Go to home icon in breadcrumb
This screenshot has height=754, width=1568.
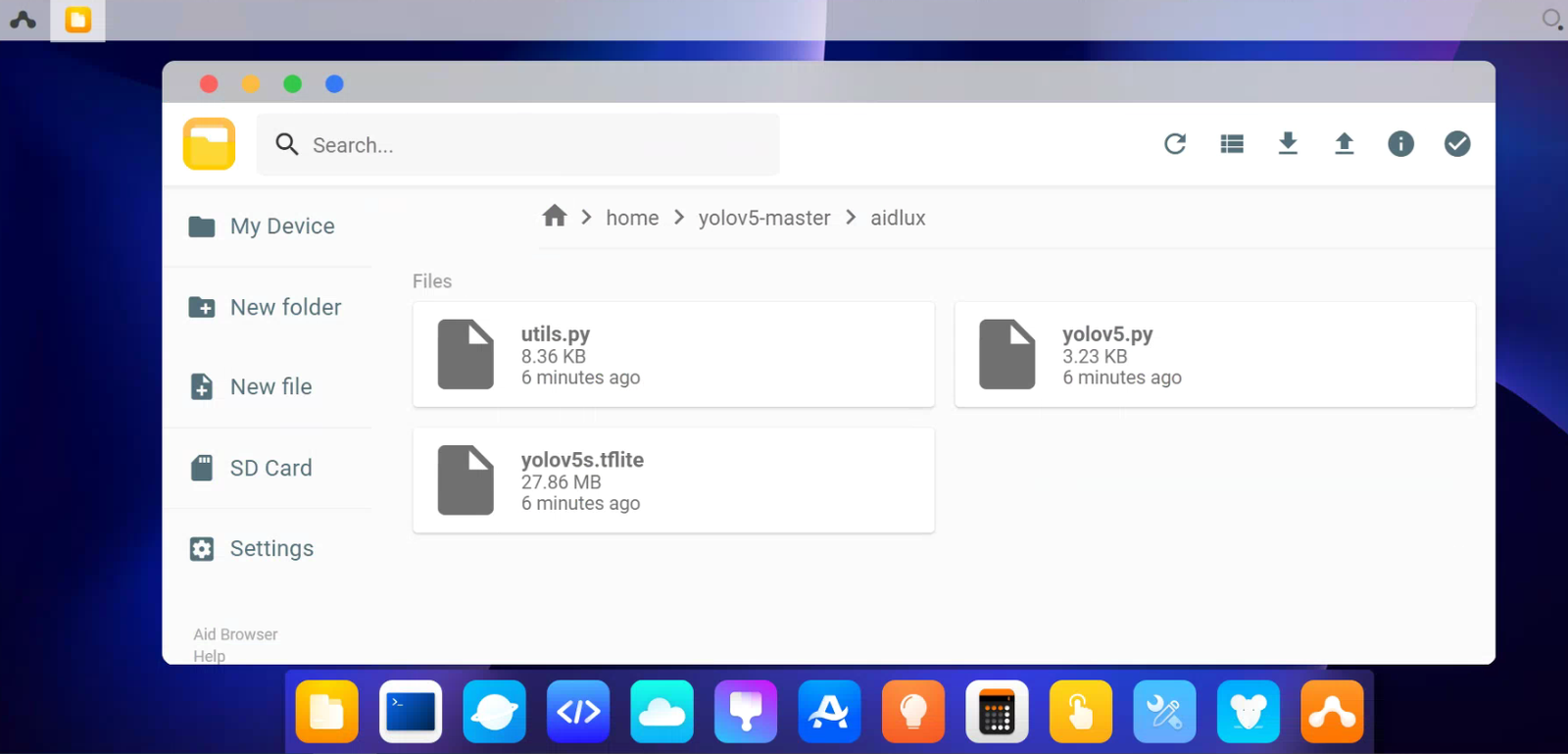coord(555,216)
